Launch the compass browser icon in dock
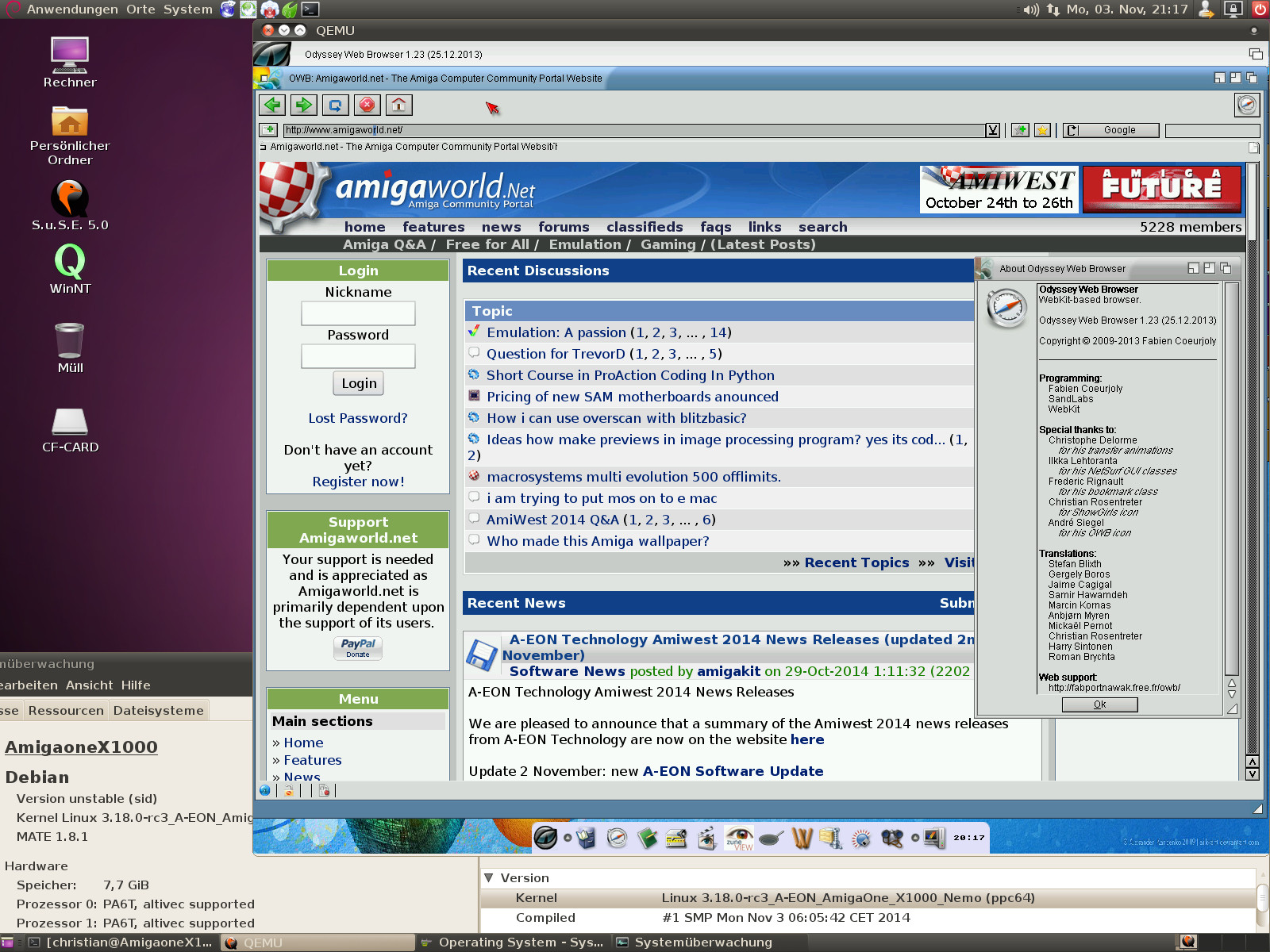Image resolution: width=1270 pixels, height=952 pixels. 617,838
